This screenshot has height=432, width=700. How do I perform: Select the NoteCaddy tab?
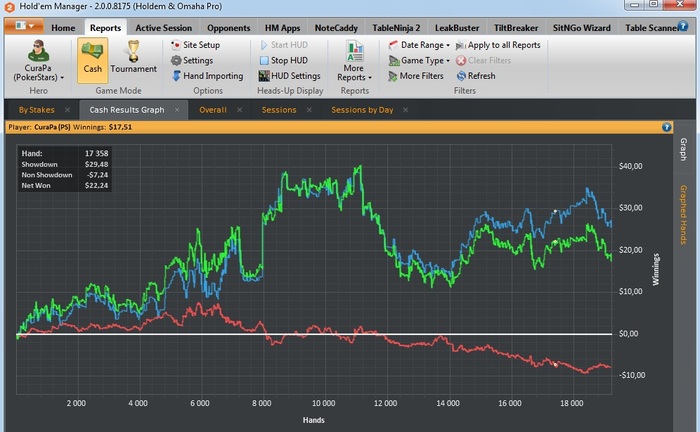[336, 28]
